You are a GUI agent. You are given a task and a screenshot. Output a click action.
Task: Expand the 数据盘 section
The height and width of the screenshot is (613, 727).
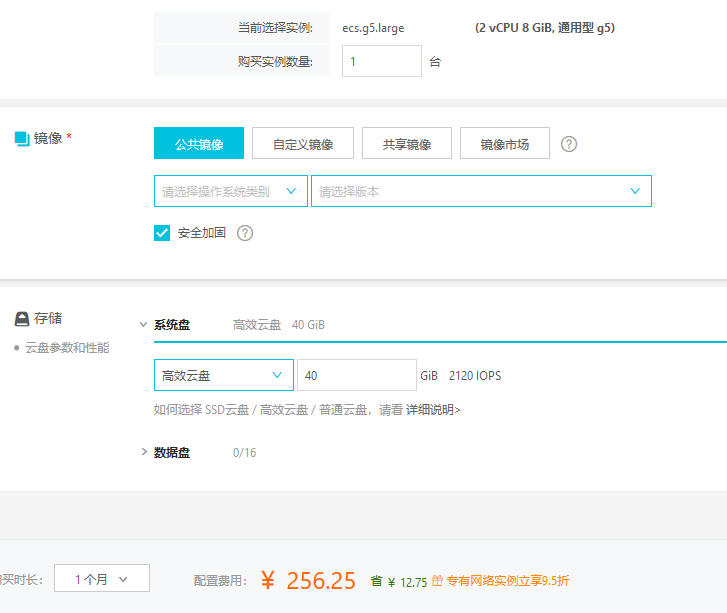(144, 452)
